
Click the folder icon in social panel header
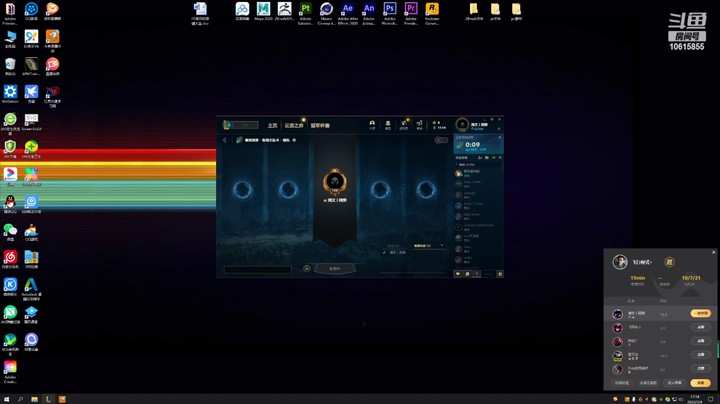(x=487, y=157)
